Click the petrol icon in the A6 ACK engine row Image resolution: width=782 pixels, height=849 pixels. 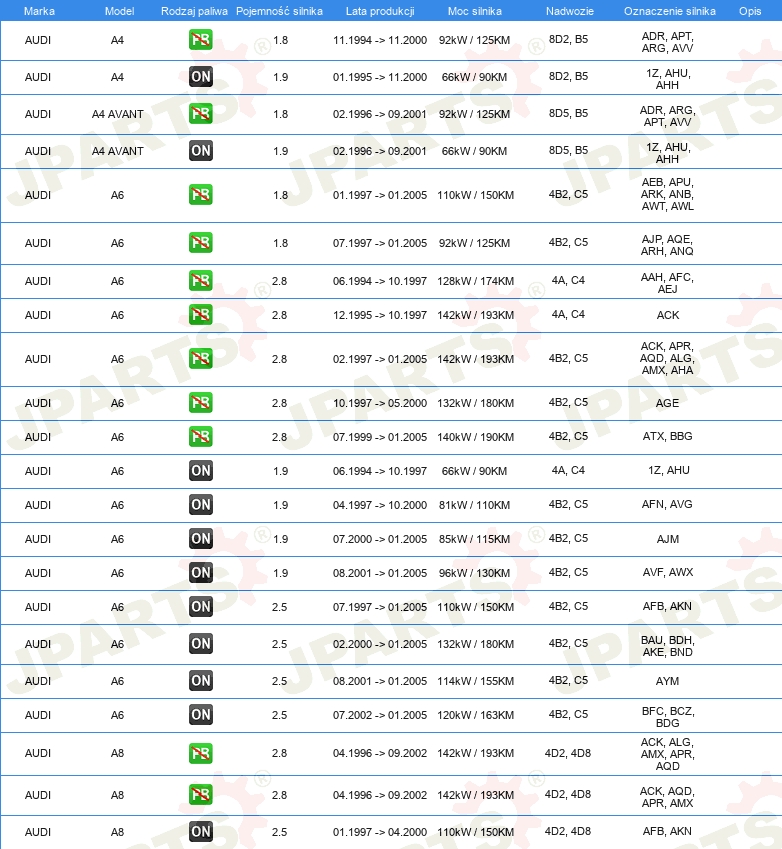[x=200, y=315]
